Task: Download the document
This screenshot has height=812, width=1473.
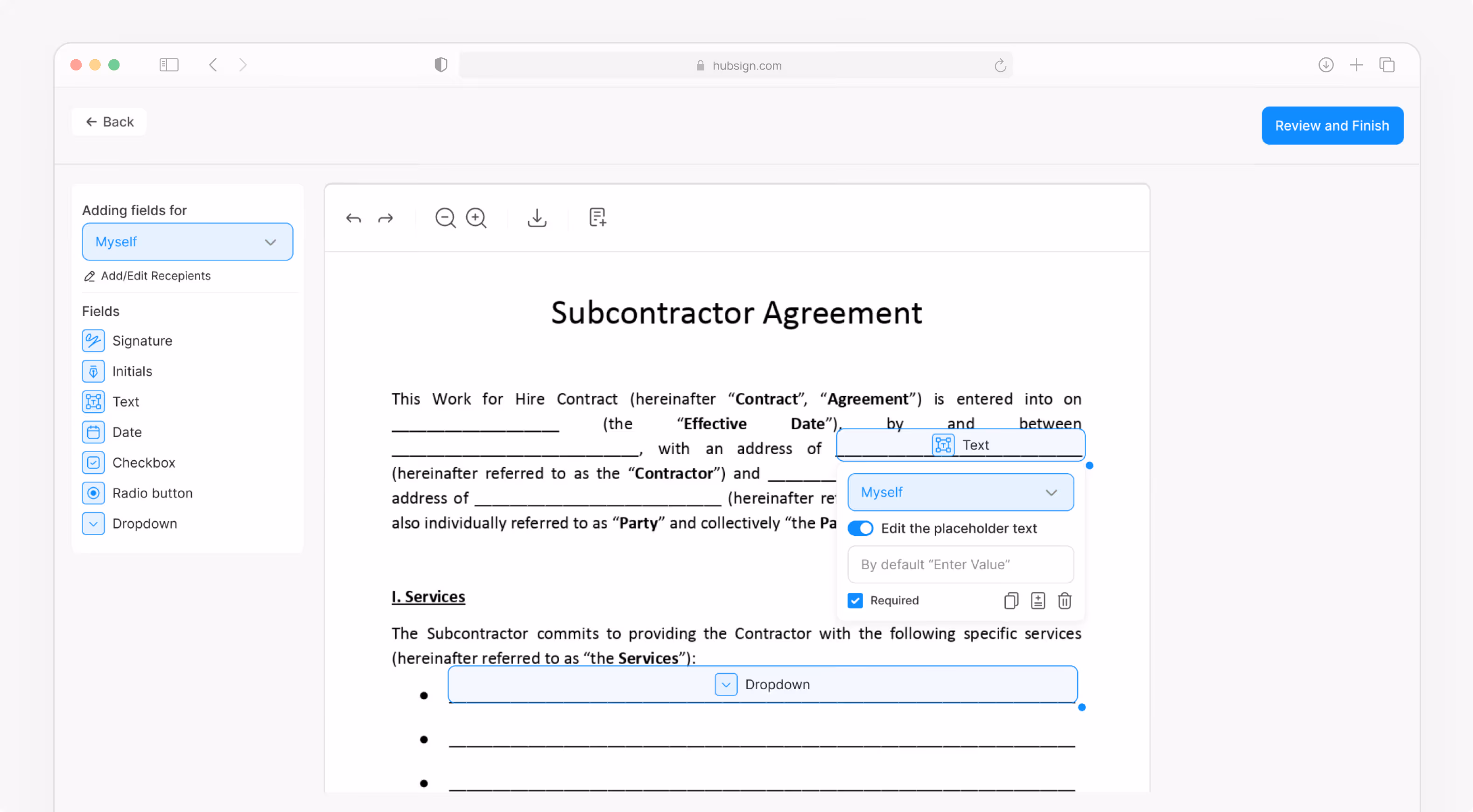Action: (x=537, y=218)
